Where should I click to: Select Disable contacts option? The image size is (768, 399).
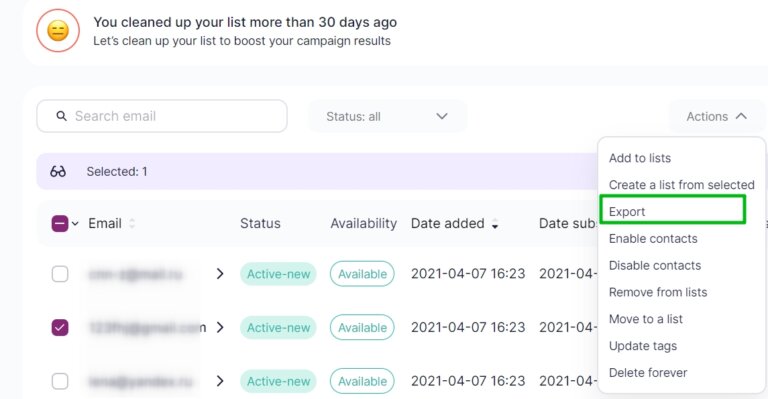655,265
